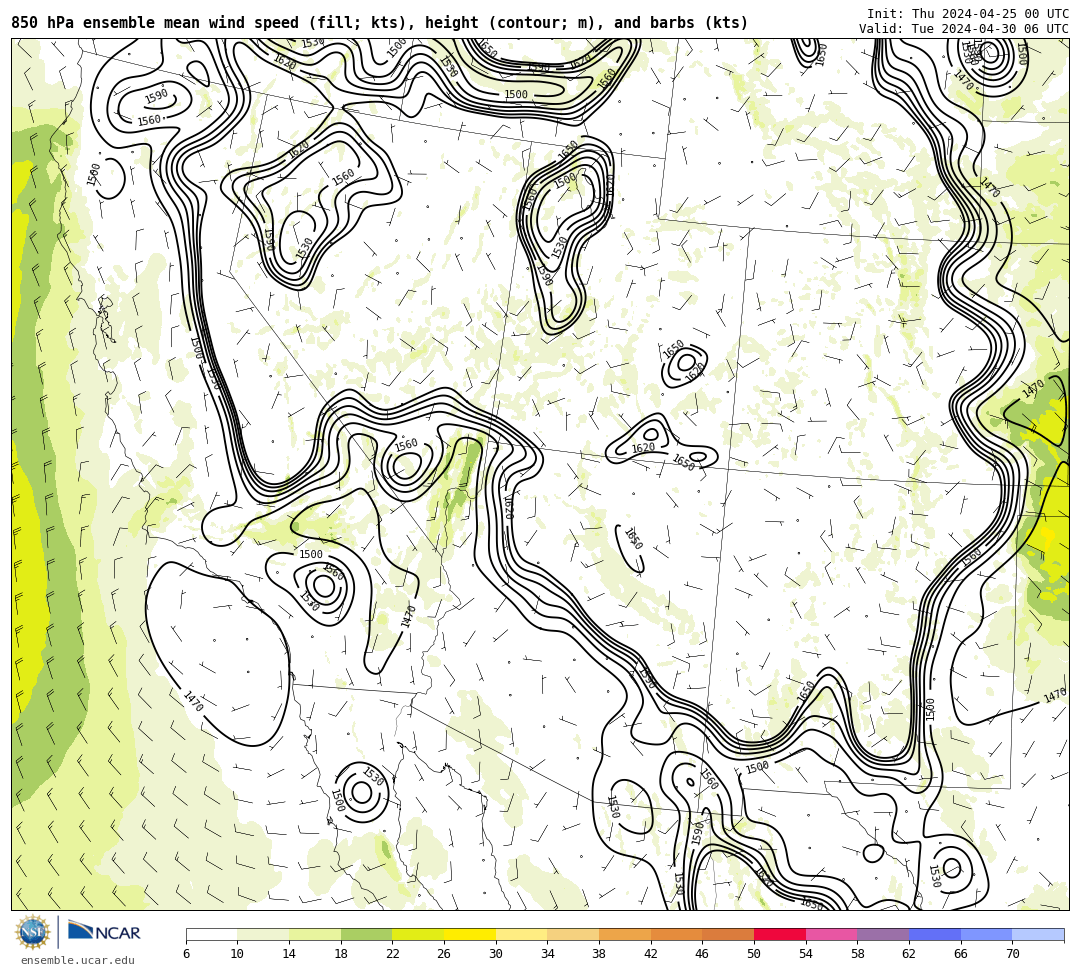Pick the blue 62–66 kts swatch
The width and height of the screenshot is (1080, 973).
click(x=935, y=934)
